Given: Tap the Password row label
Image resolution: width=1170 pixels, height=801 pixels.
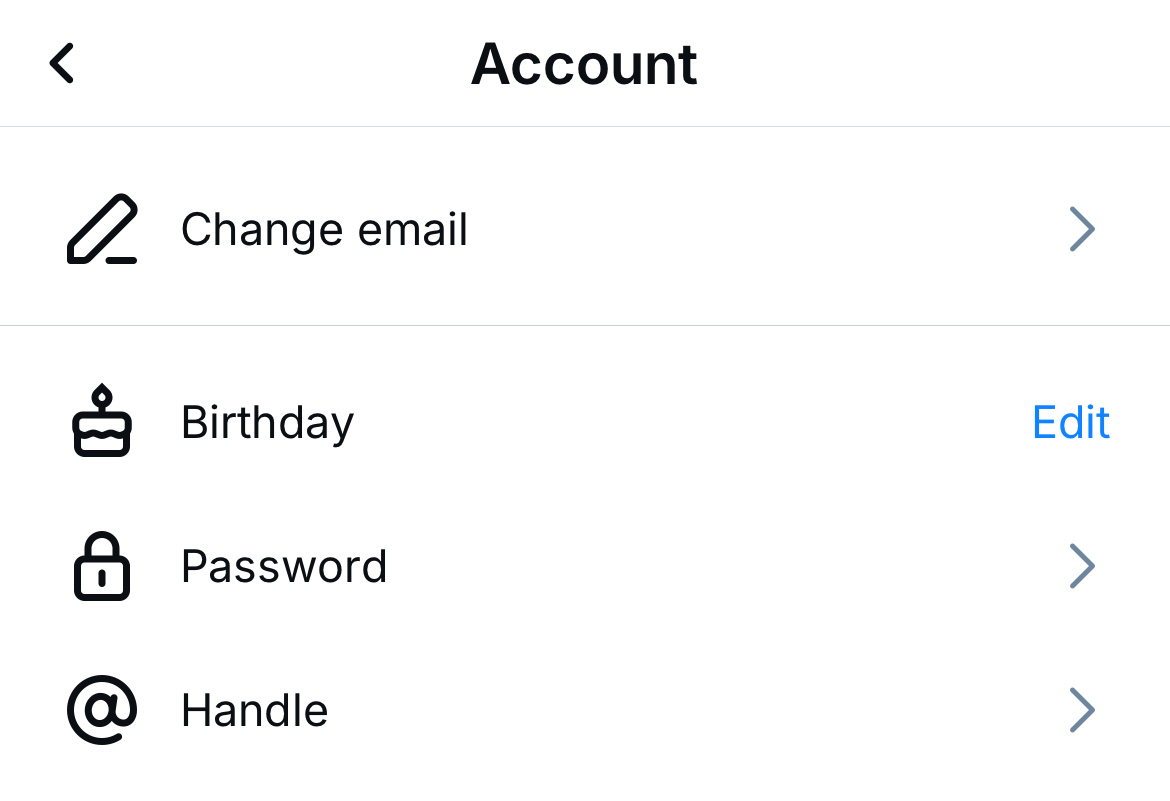Looking at the screenshot, I should point(284,566).
